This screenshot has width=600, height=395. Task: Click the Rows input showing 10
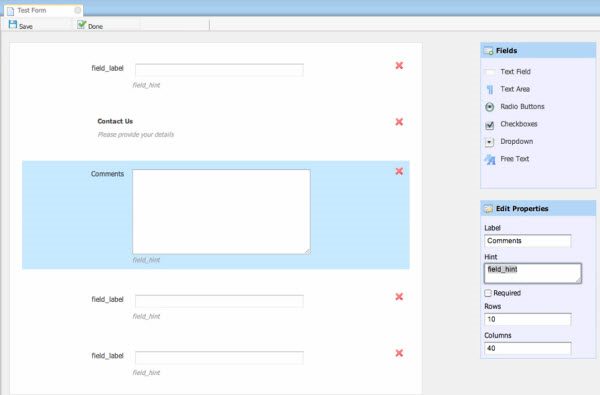(528, 319)
